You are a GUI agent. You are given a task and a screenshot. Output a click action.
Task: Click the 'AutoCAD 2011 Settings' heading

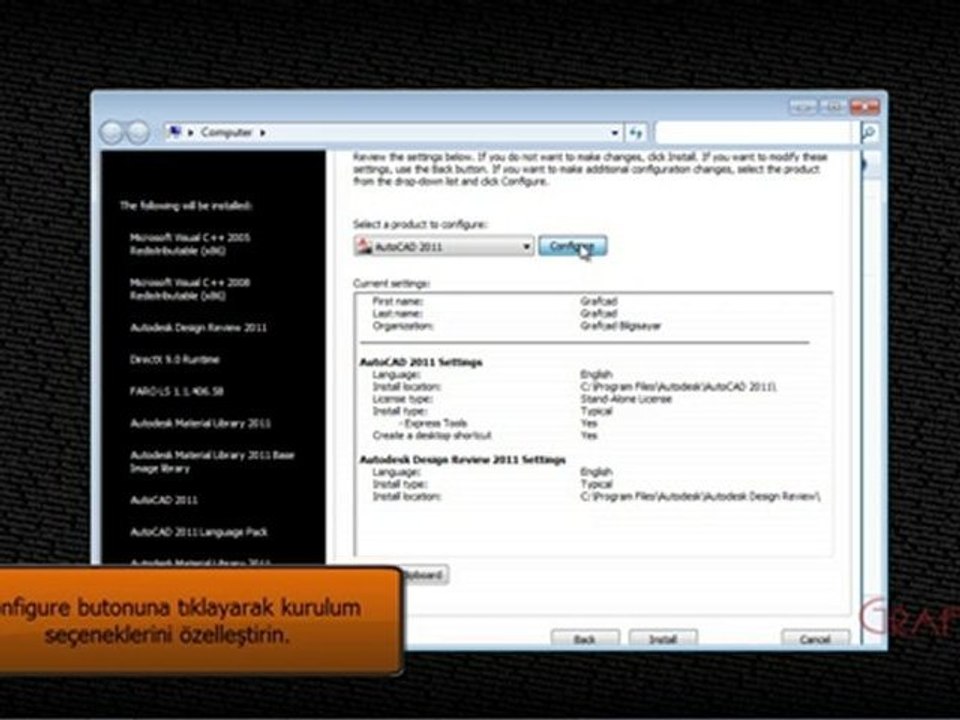click(421, 362)
